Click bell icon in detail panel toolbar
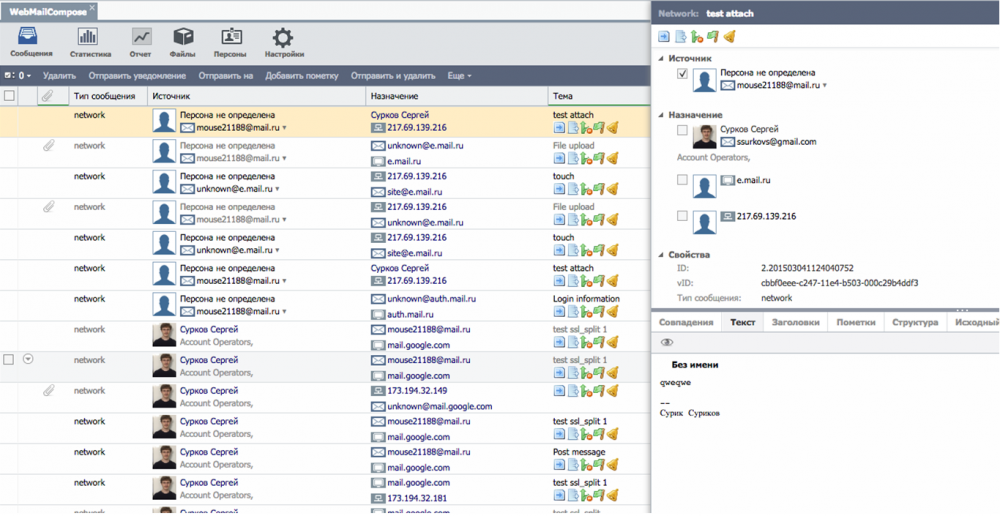 (x=730, y=36)
